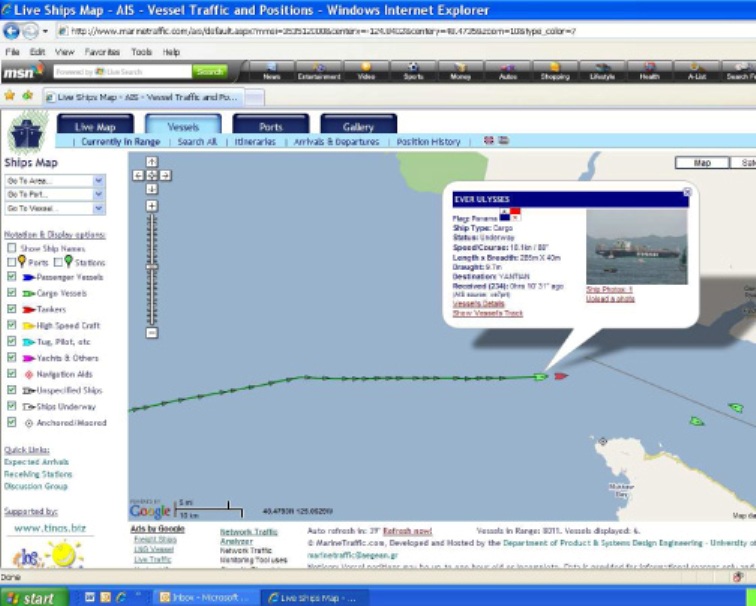
Task: Click MSN green Search button
Action: tap(210, 71)
